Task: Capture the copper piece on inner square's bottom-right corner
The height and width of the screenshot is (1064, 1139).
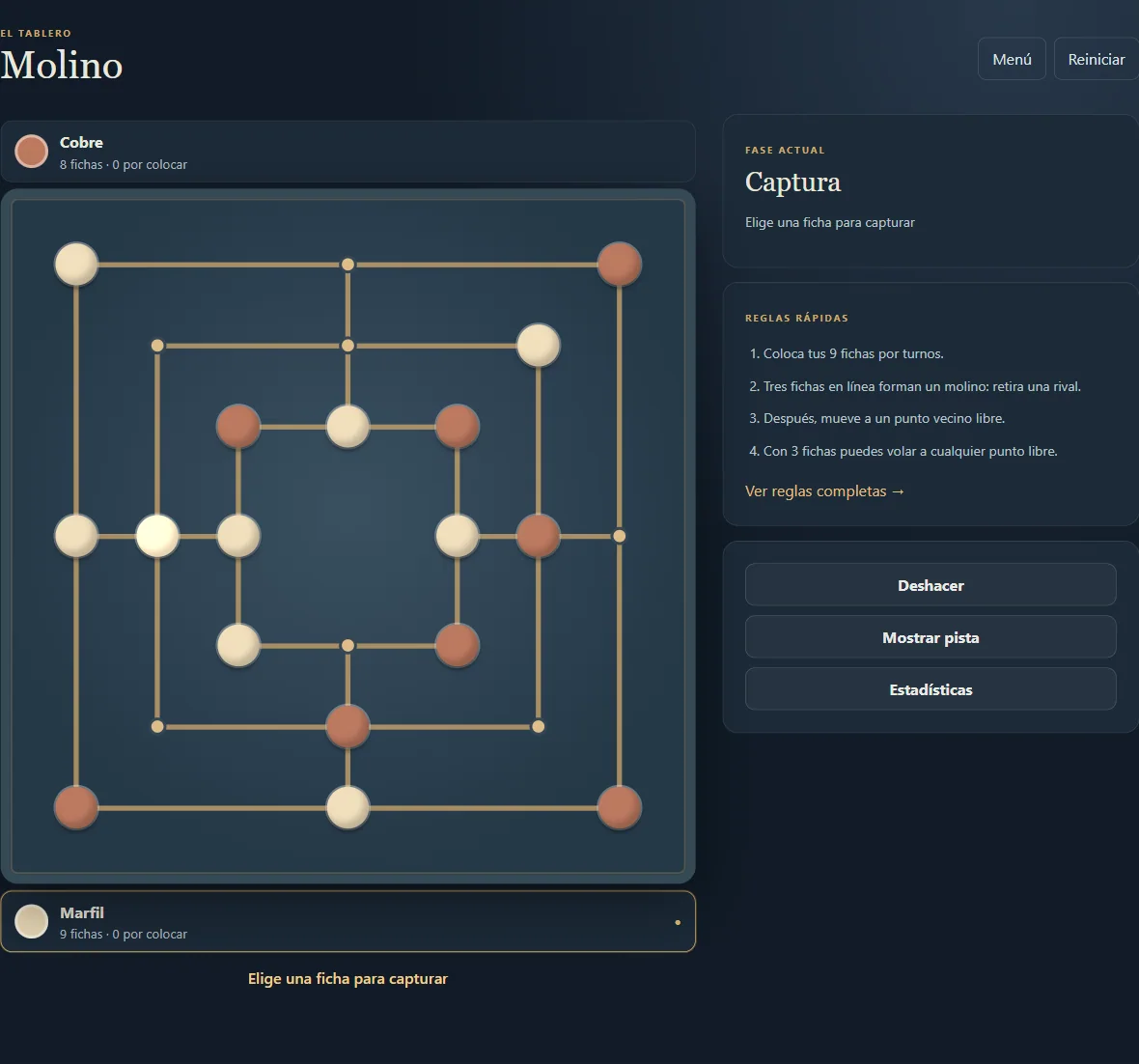Action: pos(457,645)
